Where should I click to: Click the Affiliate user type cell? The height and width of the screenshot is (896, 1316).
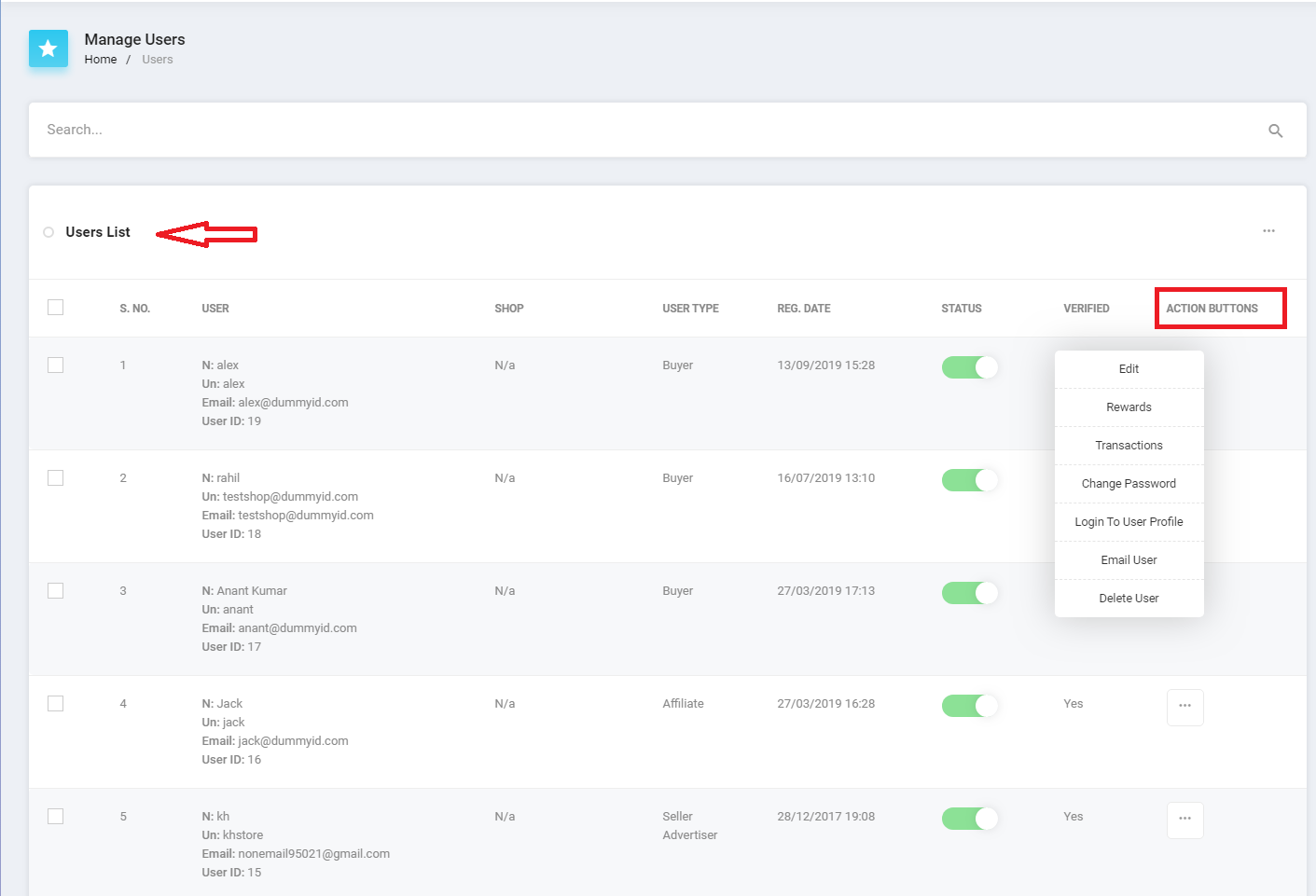[684, 704]
